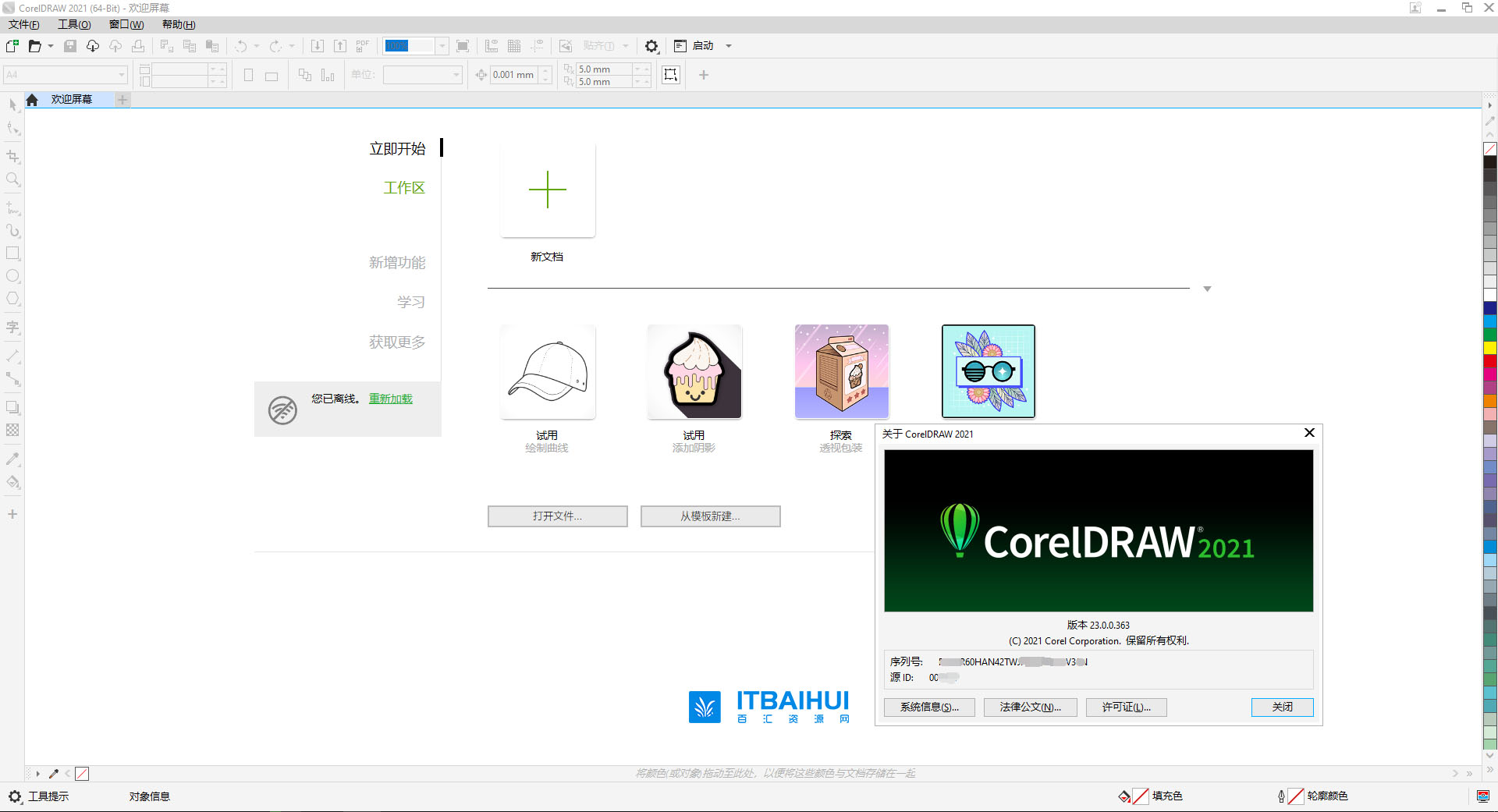Viewport: 1498px width, 812px height.
Task: Toggle portrait page orientation
Action: [248, 75]
